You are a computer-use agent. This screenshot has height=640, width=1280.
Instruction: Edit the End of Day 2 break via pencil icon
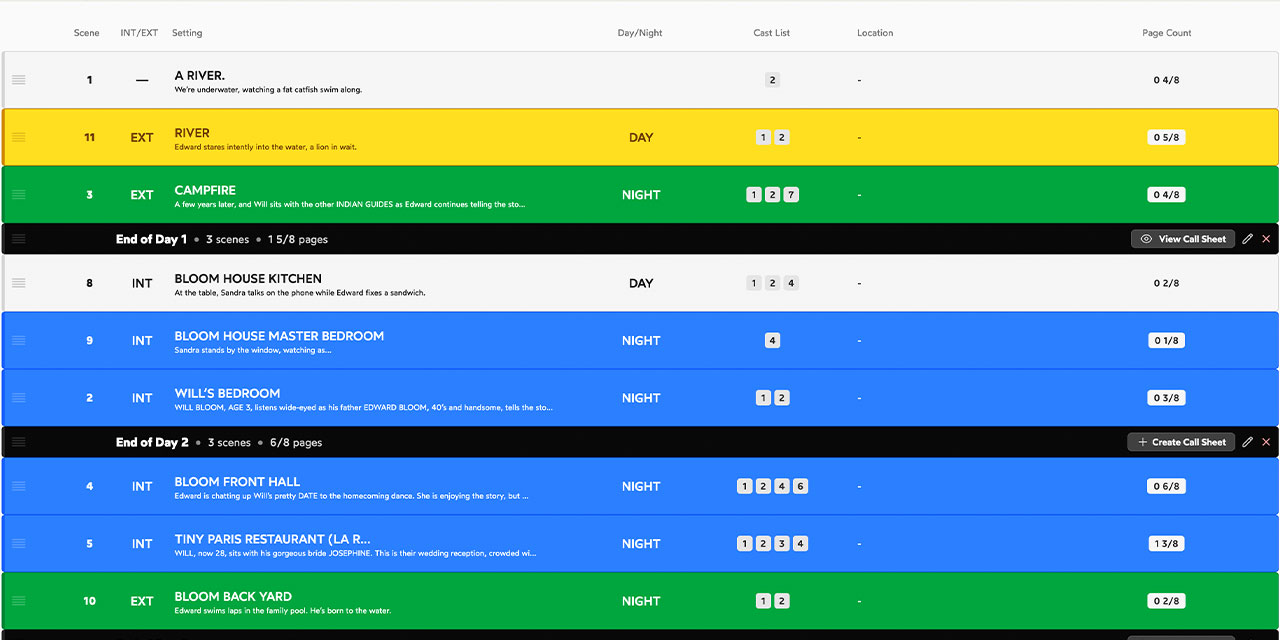tap(1247, 442)
